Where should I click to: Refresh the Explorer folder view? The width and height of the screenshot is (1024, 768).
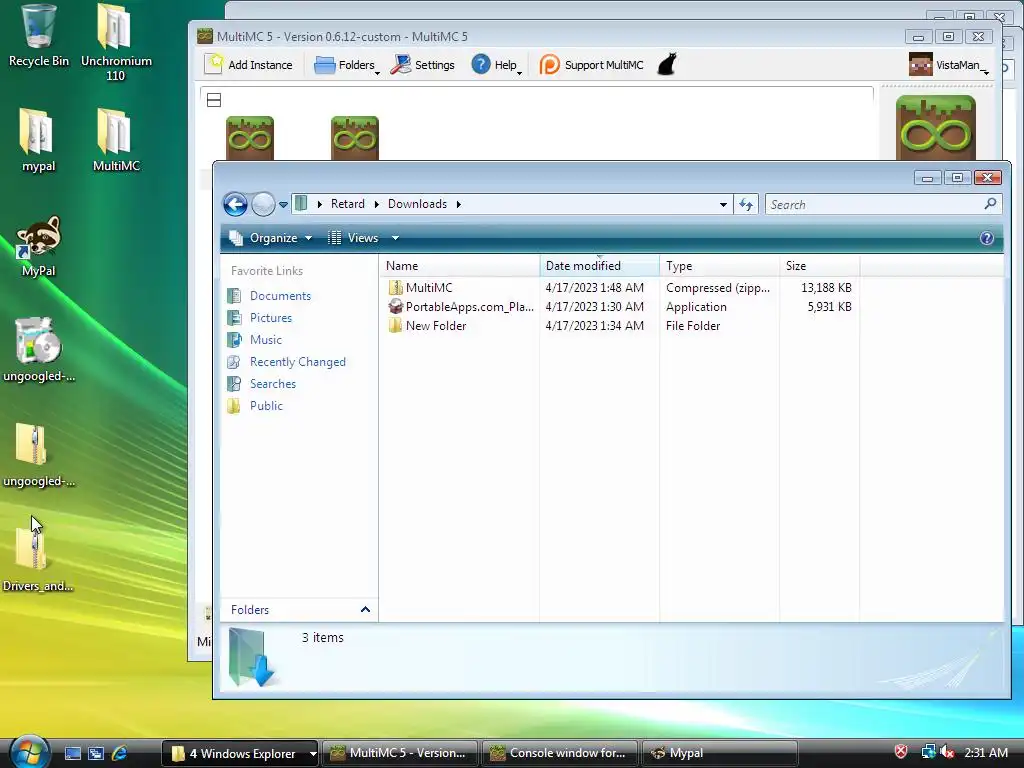pos(746,204)
